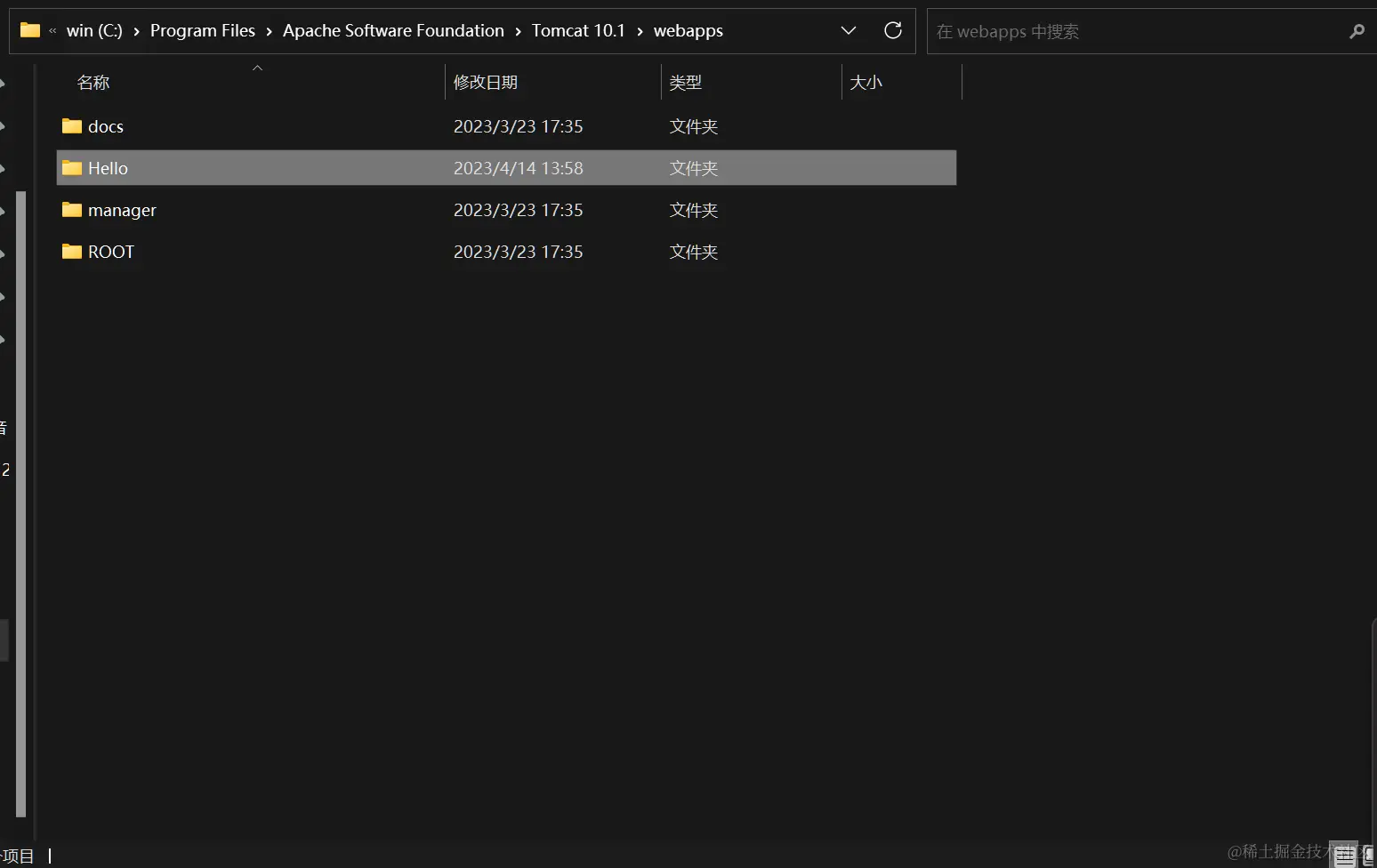The width and height of the screenshot is (1377, 868).
Task: Refresh the webapps folder view
Action: tap(893, 30)
